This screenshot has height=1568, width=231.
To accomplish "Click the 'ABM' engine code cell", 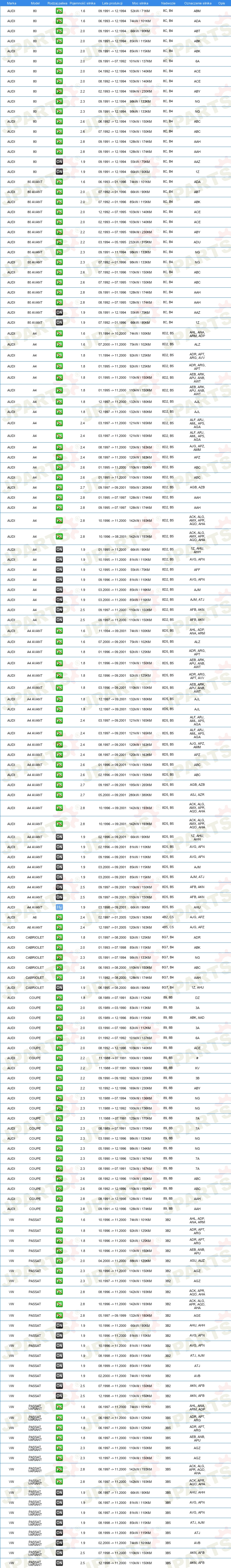I will (x=197, y=11).
